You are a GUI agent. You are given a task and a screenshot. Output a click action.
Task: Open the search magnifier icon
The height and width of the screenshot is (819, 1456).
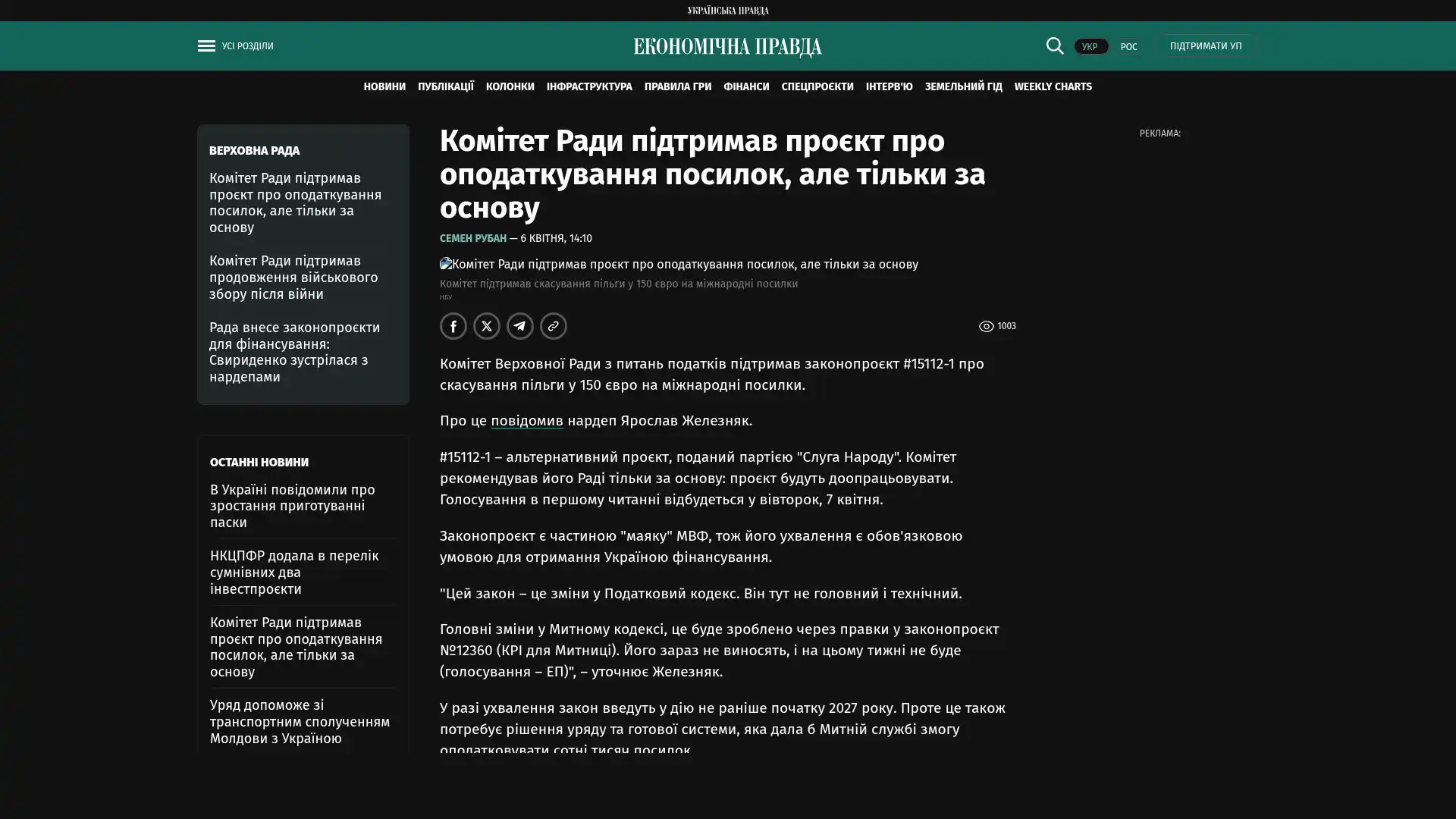click(1054, 45)
